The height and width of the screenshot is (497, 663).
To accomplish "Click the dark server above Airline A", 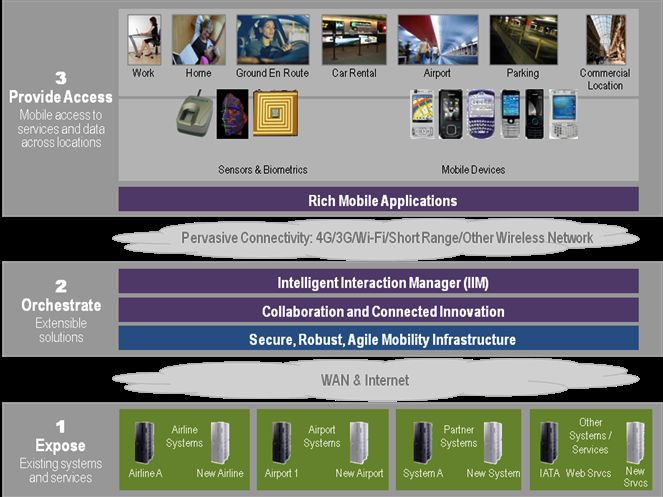I will click(x=144, y=442).
